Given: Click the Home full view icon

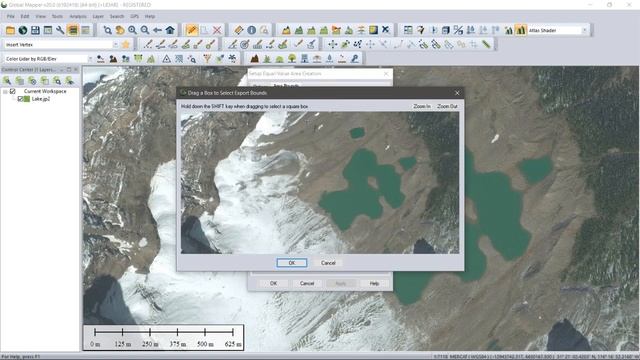Looking at the screenshot, I should [170, 30].
